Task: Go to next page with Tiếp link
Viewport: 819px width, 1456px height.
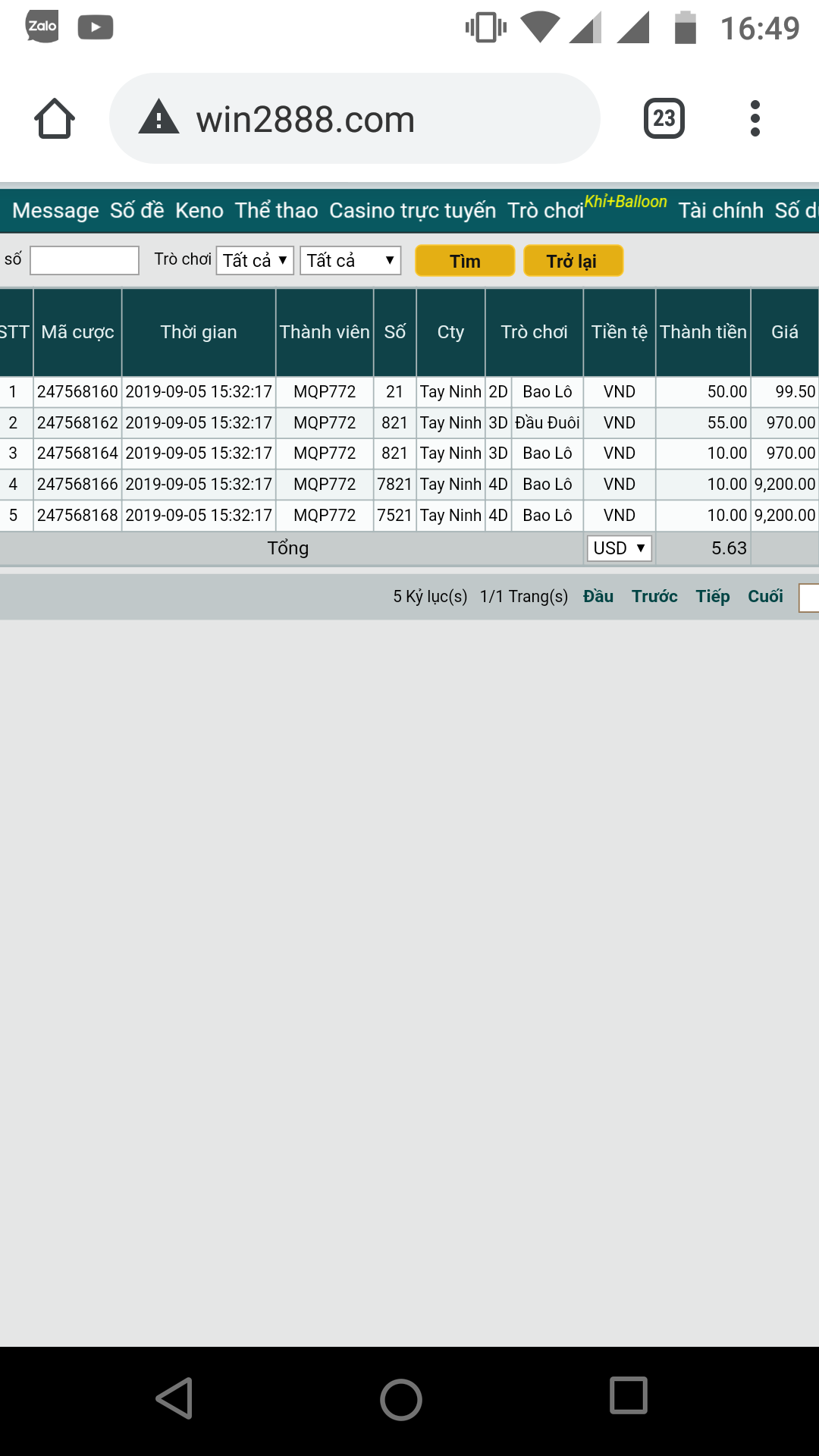Action: [713, 597]
